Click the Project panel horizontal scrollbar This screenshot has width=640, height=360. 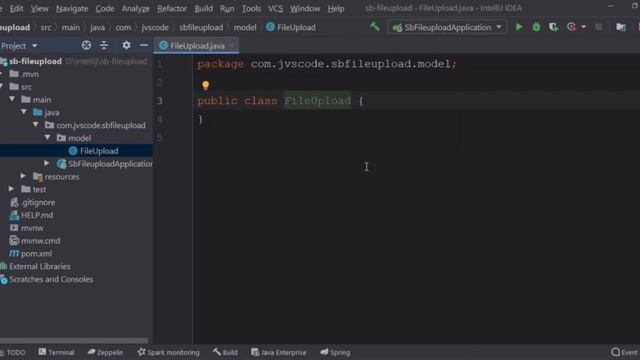click(74, 340)
